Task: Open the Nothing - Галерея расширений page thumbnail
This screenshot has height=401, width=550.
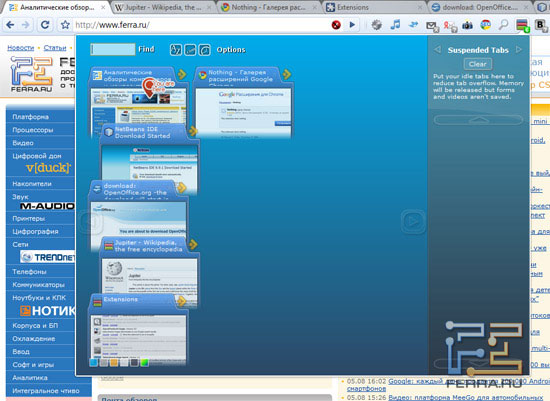Action: pos(243,112)
